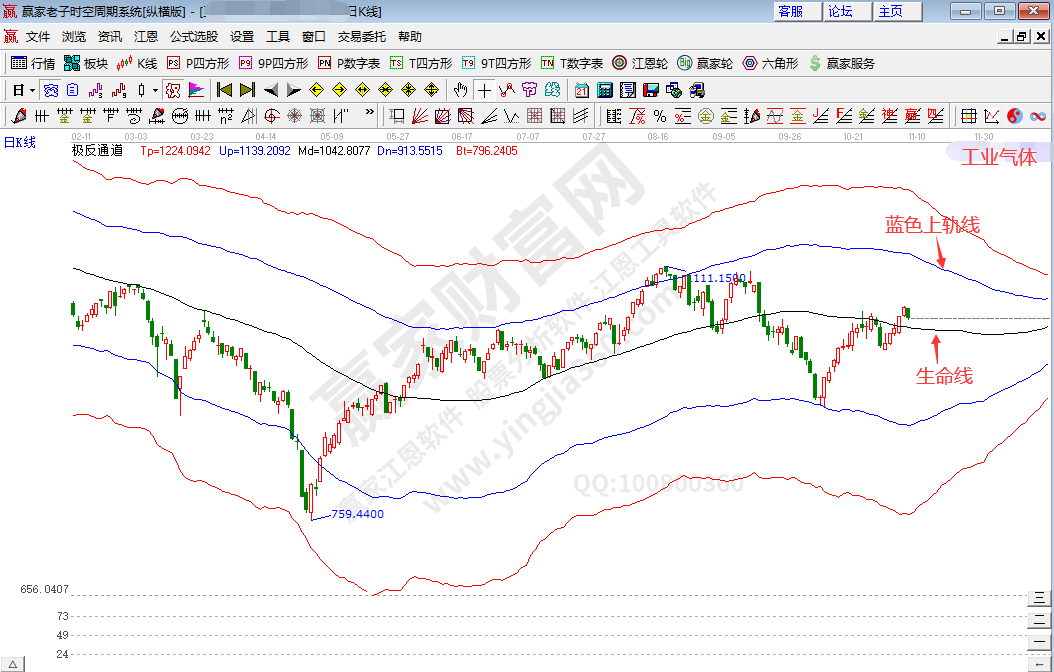Toggle the infinity symbol tool
Viewport: 1054px width, 672px height.
coord(1037,116)
